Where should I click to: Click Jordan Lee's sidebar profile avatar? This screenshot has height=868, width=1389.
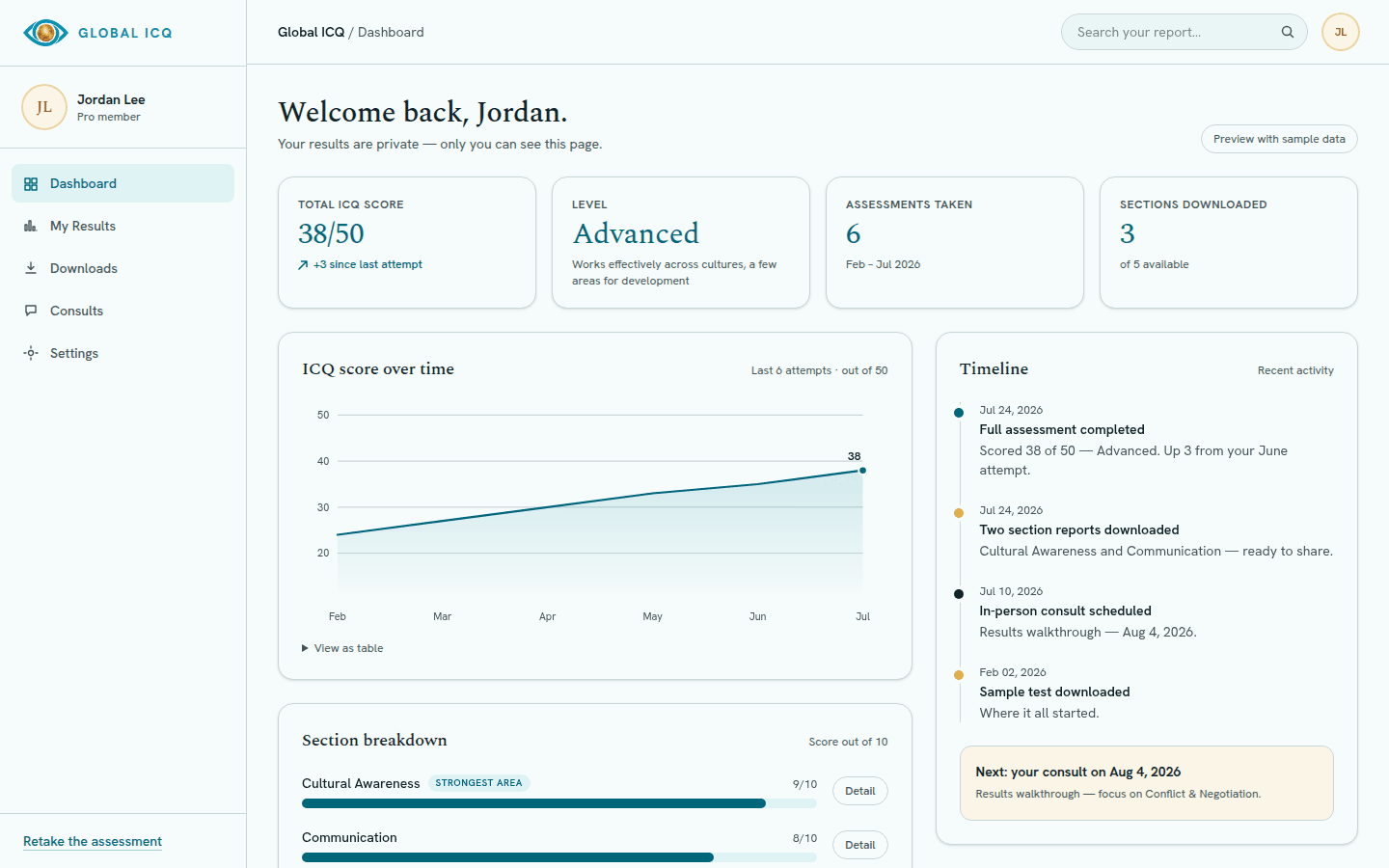coord(44,107)
